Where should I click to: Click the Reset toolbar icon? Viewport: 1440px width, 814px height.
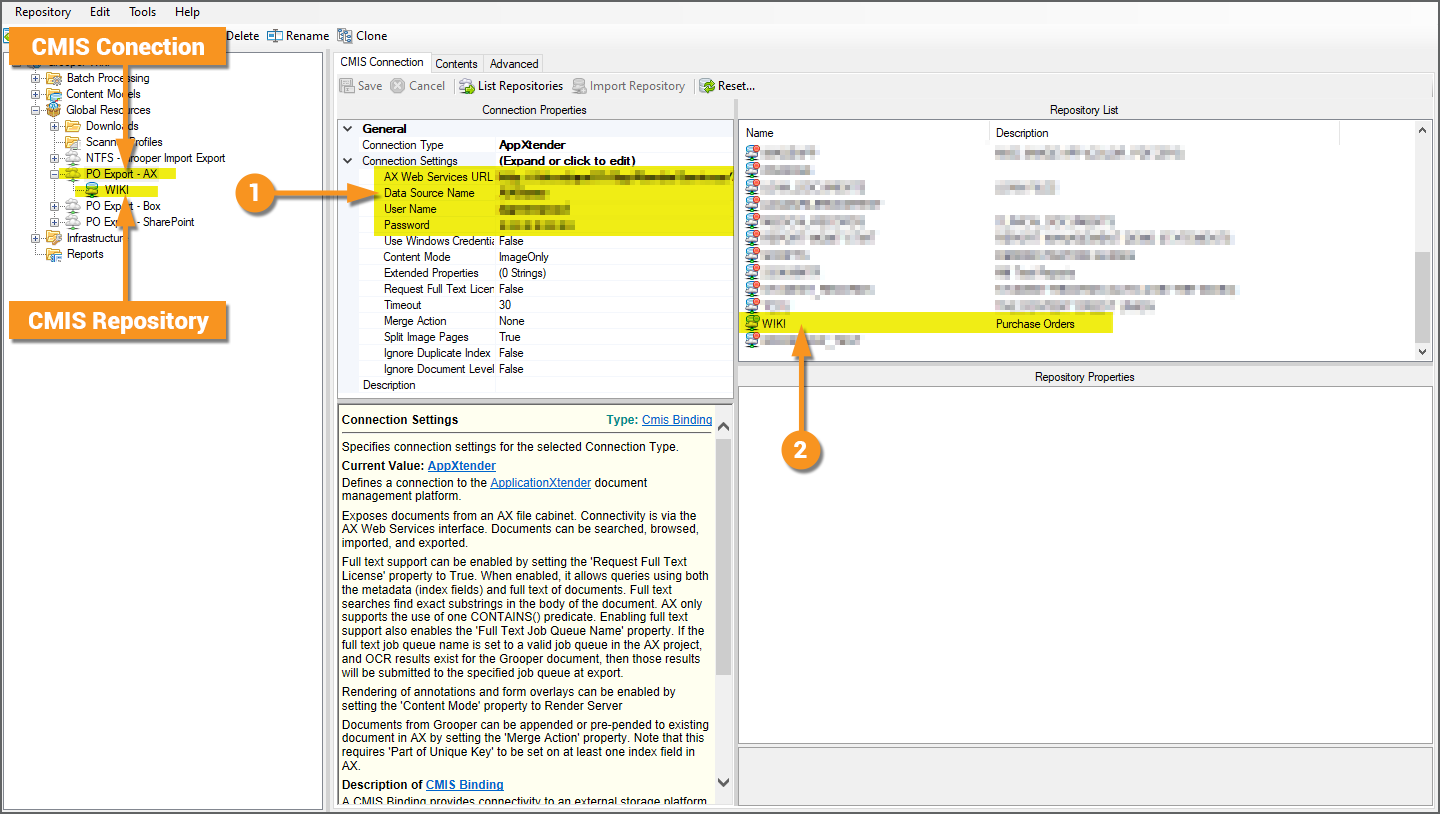[707, 86]
